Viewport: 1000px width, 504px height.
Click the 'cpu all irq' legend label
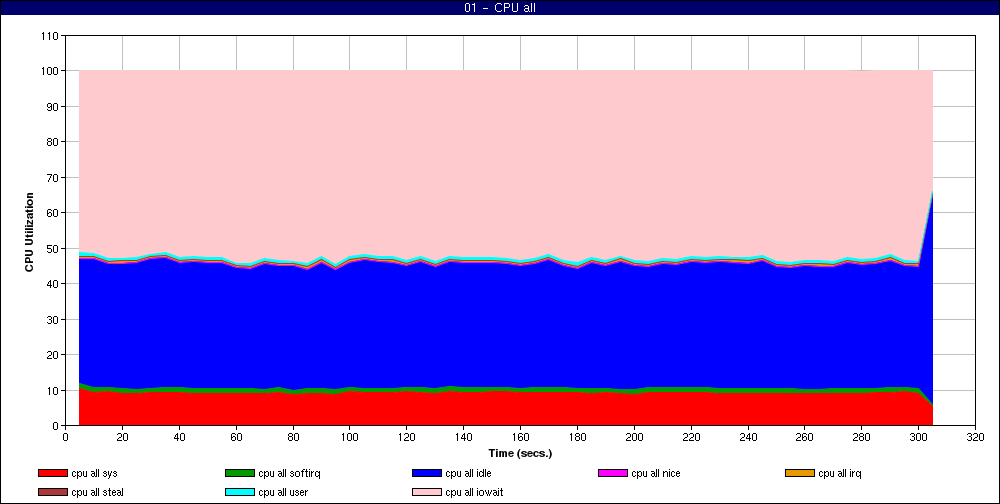[840, 473]
